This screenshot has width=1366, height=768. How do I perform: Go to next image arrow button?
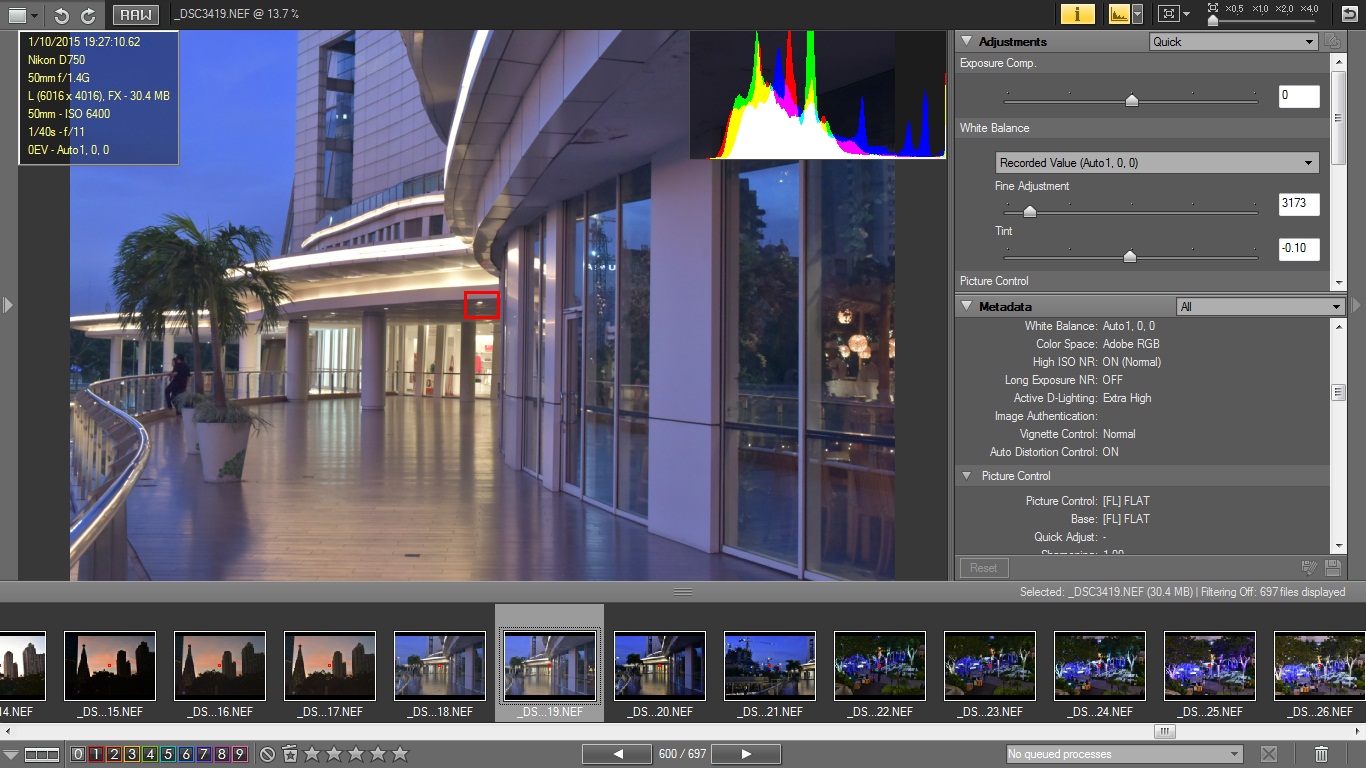click(746, 754)
